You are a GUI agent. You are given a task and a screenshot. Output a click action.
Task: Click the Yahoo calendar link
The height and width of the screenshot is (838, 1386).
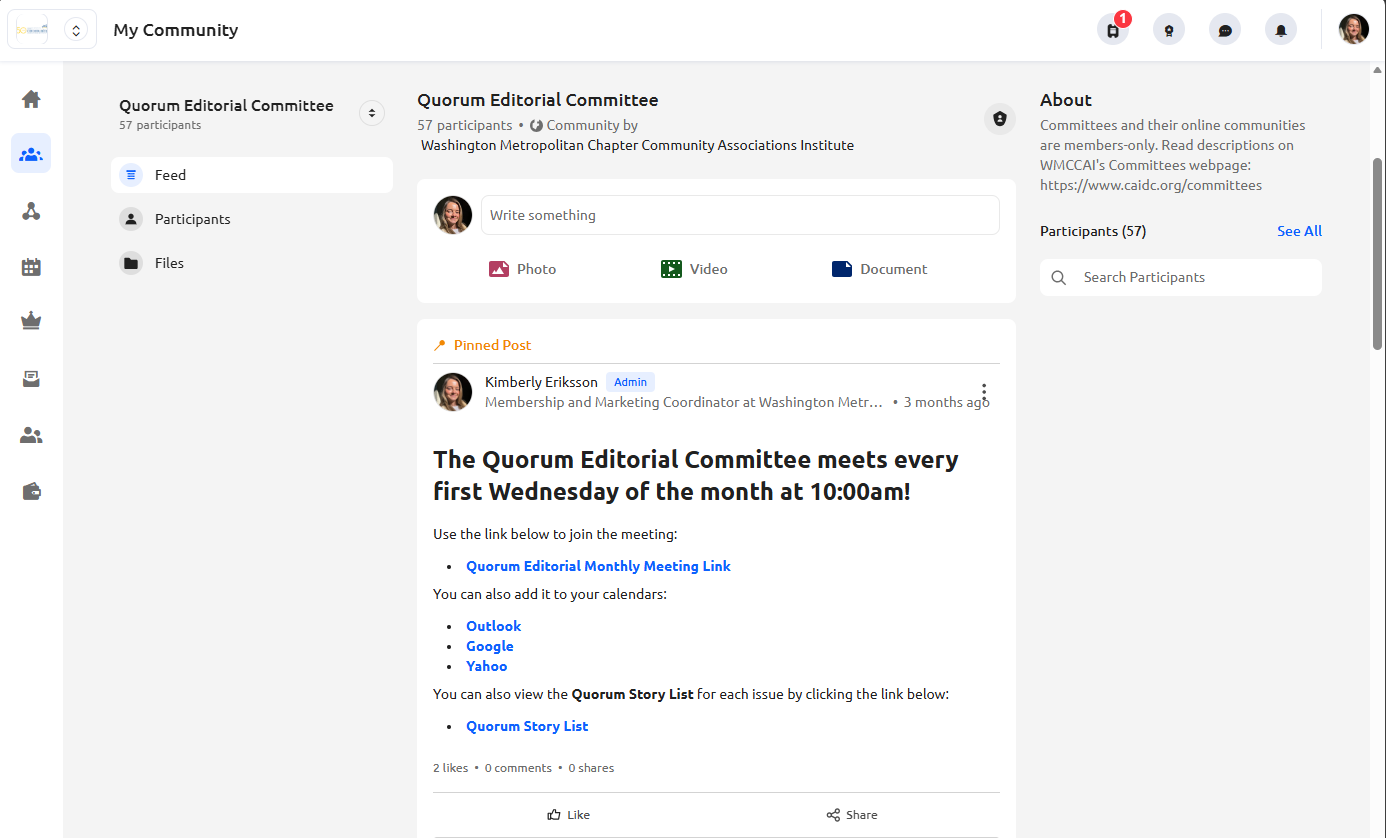[x=487, y=666]
